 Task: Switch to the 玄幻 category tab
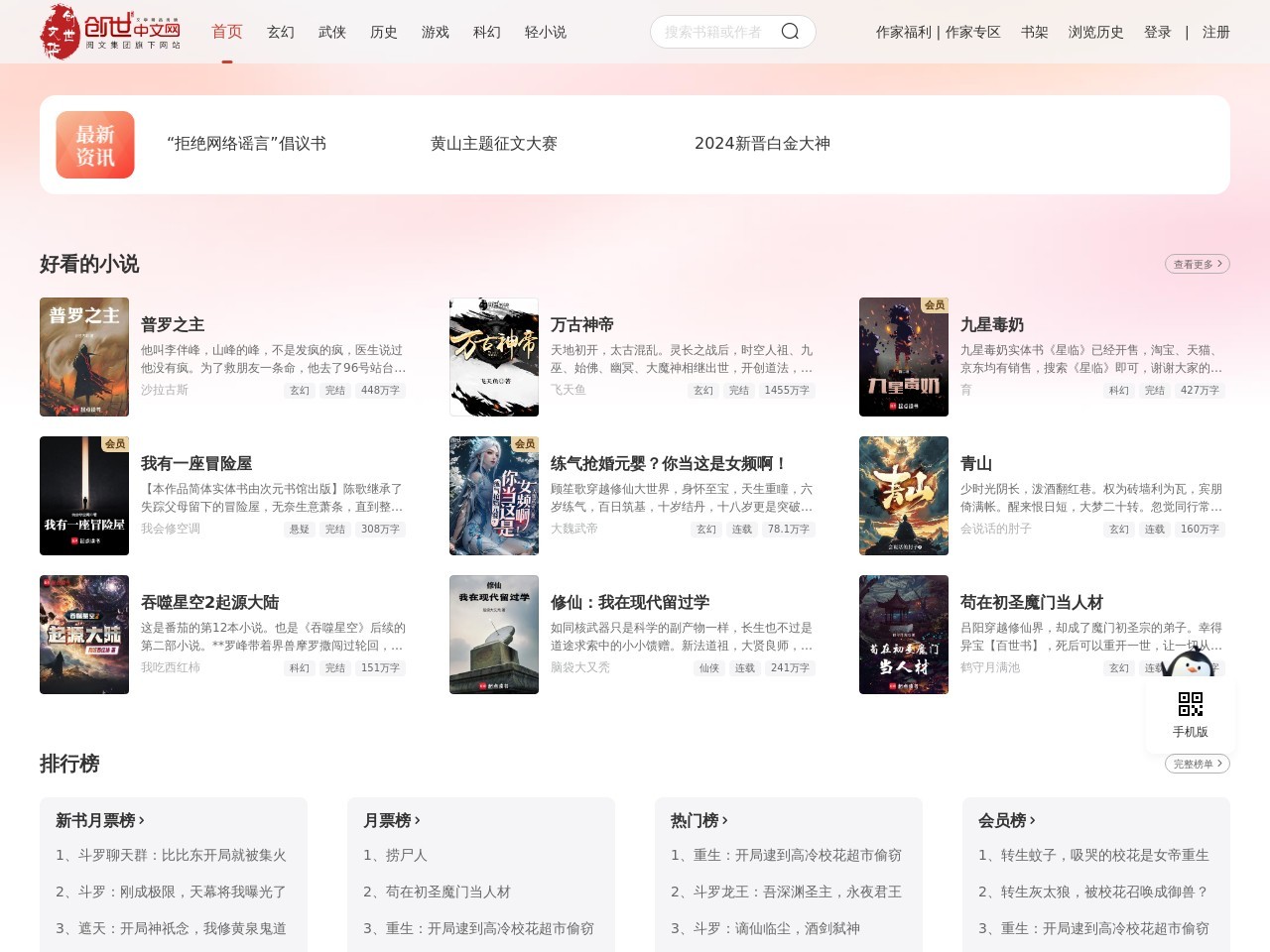(x=281, y=32)
